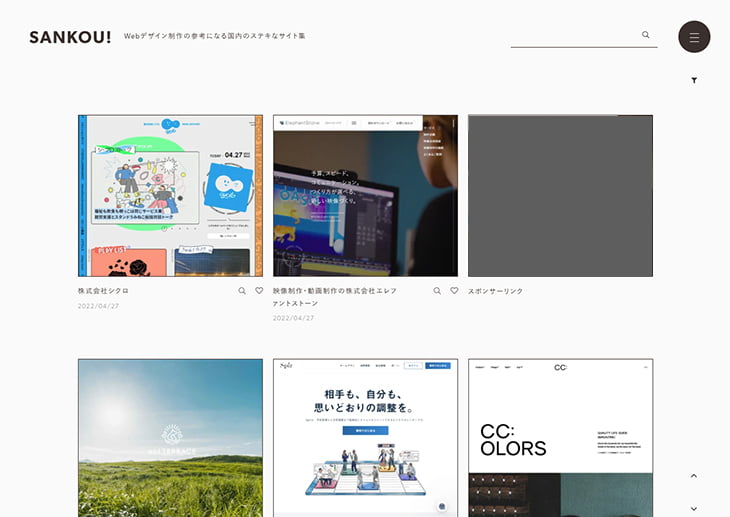
Task: Open the hamburger menu button
Action: pyautogui.click(x=694, y=37)
